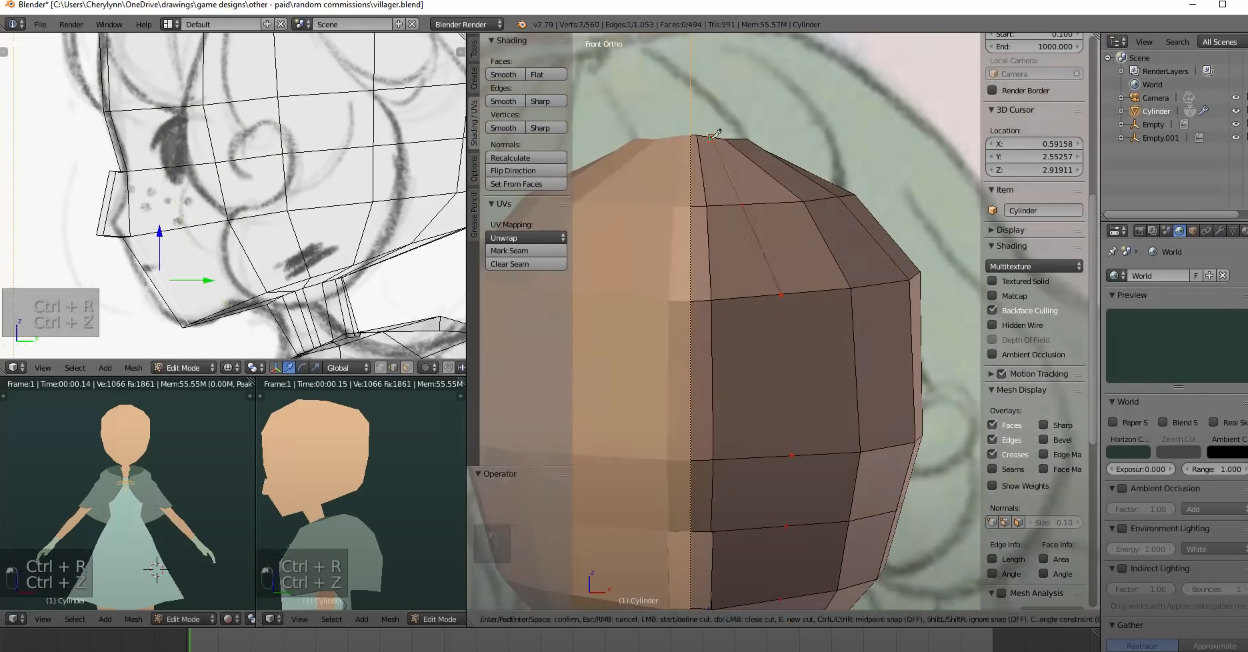Click the 3D Cursor X location field

tap(1034, 143)
